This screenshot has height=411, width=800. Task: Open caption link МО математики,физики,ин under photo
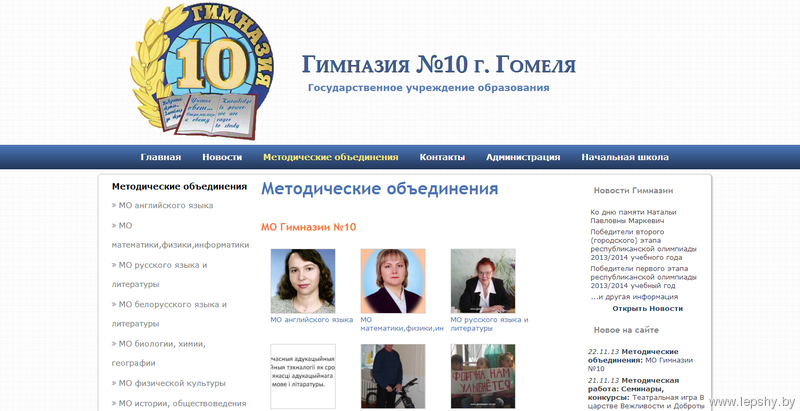(x=402, y=324)
